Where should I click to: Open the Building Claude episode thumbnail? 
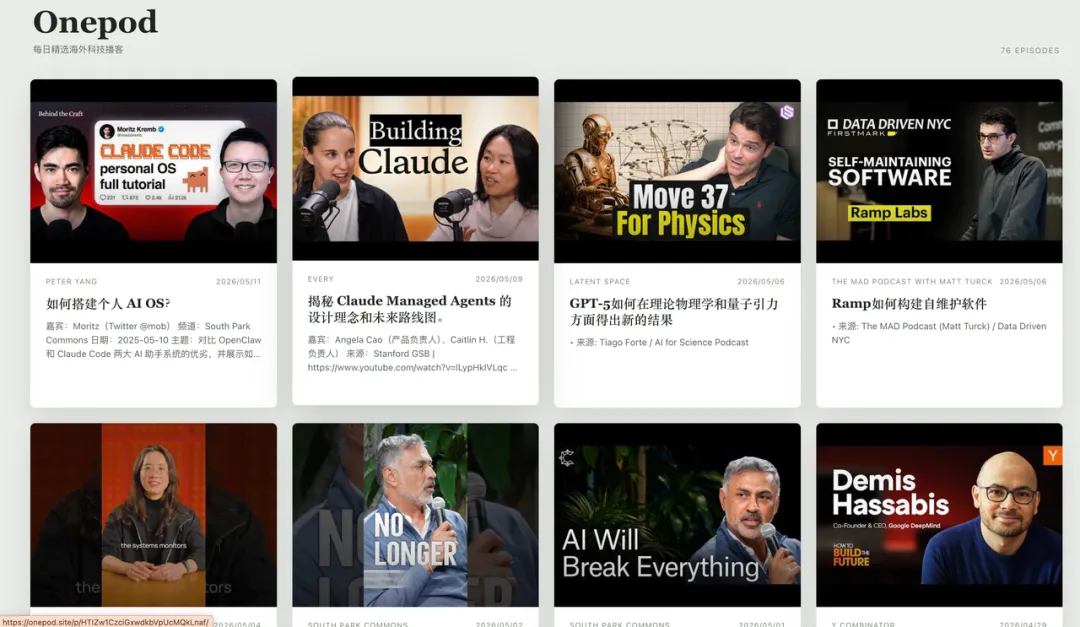[x=415, y=168]
